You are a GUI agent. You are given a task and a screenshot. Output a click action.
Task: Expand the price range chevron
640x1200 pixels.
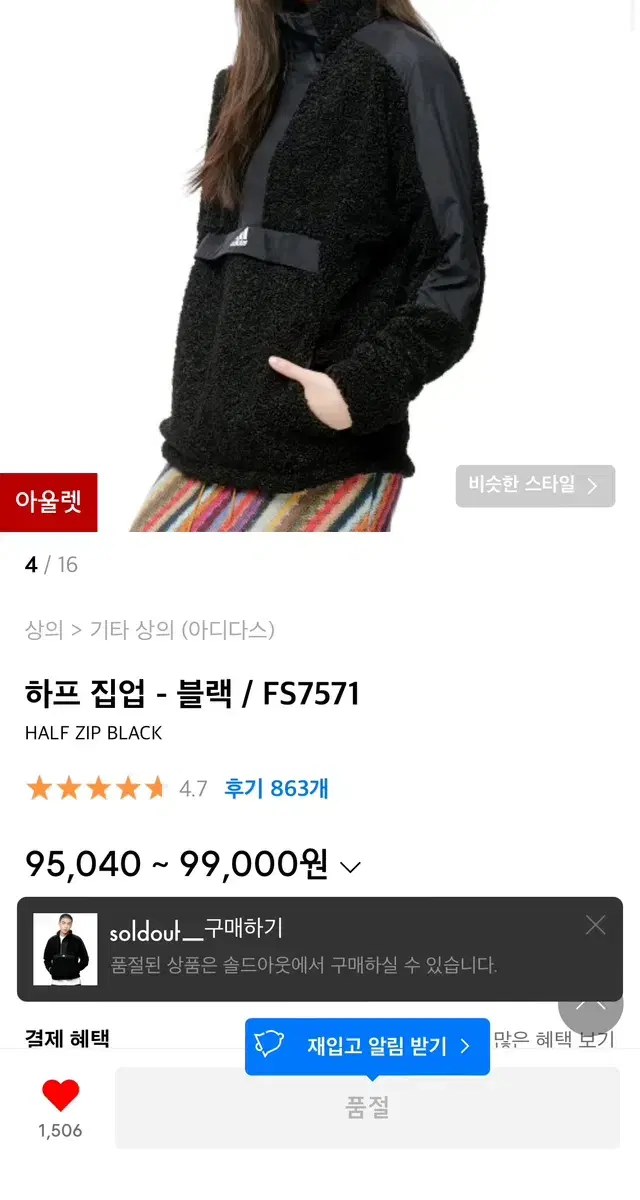(350, 867)
